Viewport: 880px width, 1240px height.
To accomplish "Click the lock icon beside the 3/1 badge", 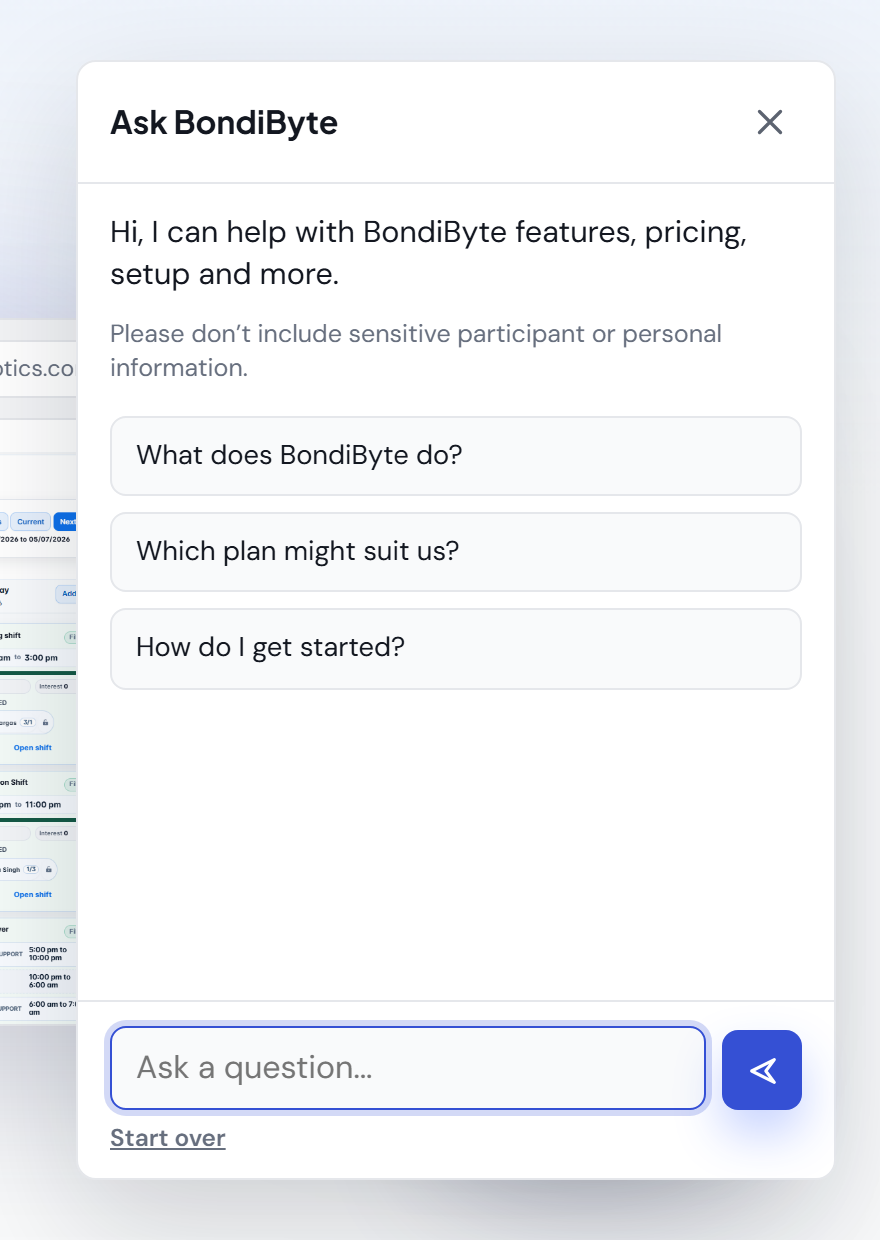I will click(x=45, y=722).
